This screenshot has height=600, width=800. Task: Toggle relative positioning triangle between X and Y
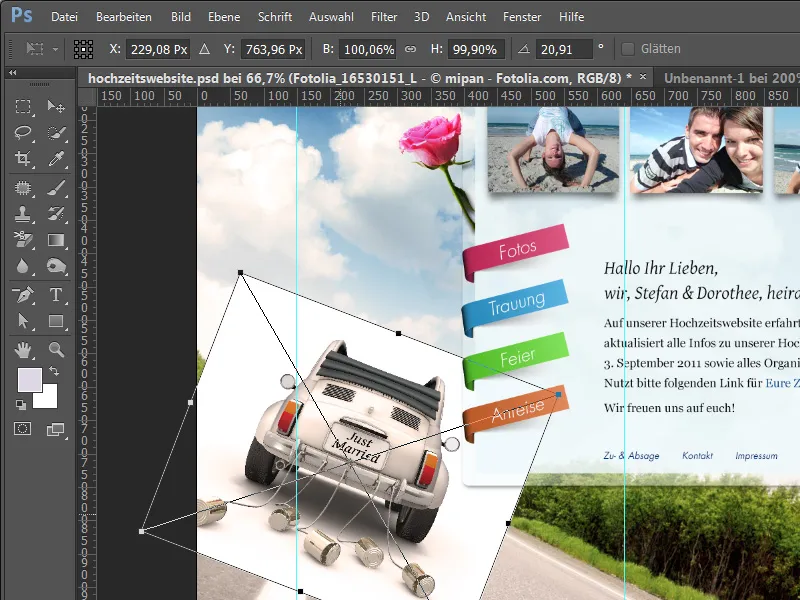click(205, 49)
